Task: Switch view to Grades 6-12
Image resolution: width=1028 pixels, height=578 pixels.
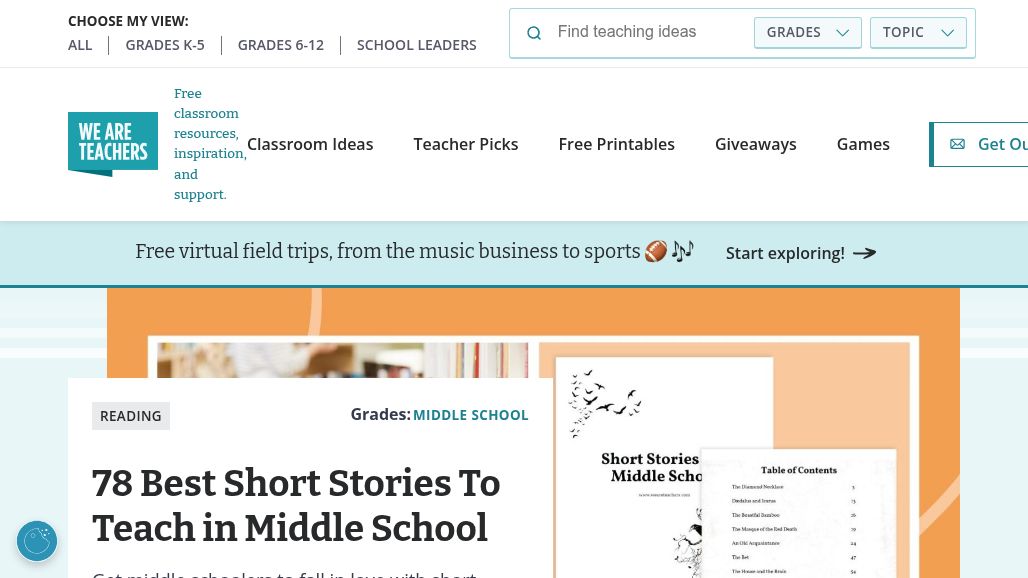Action: (281, 45)
